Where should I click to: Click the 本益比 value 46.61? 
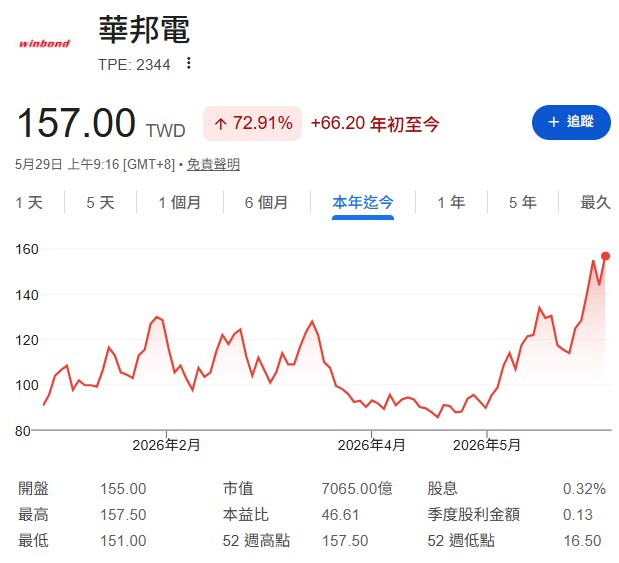click(x=340, y=515)
